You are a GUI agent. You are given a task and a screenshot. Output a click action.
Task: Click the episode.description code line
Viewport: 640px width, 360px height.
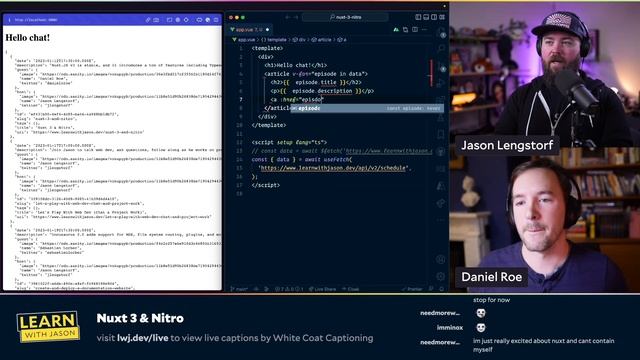pos(322,91)
